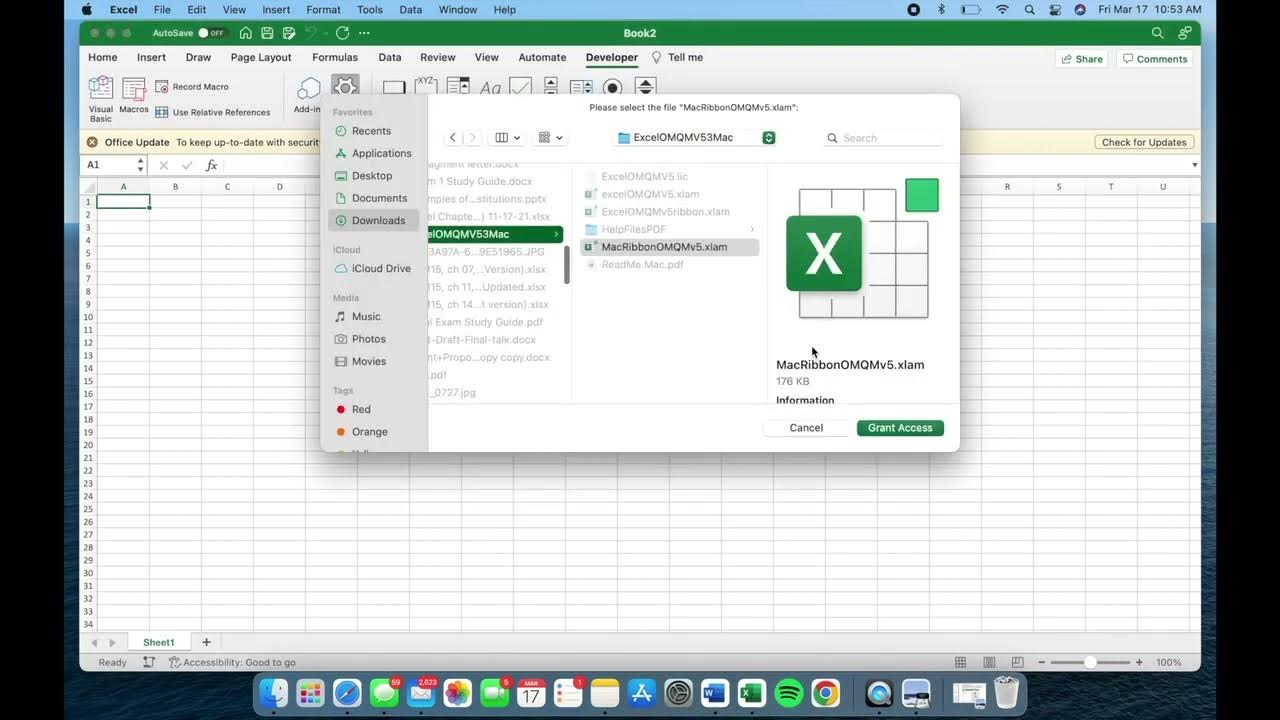The width and height of the screenshot is (1280, 720).
Task: Open Chrome from the Dock
Action: click(826, 692)
